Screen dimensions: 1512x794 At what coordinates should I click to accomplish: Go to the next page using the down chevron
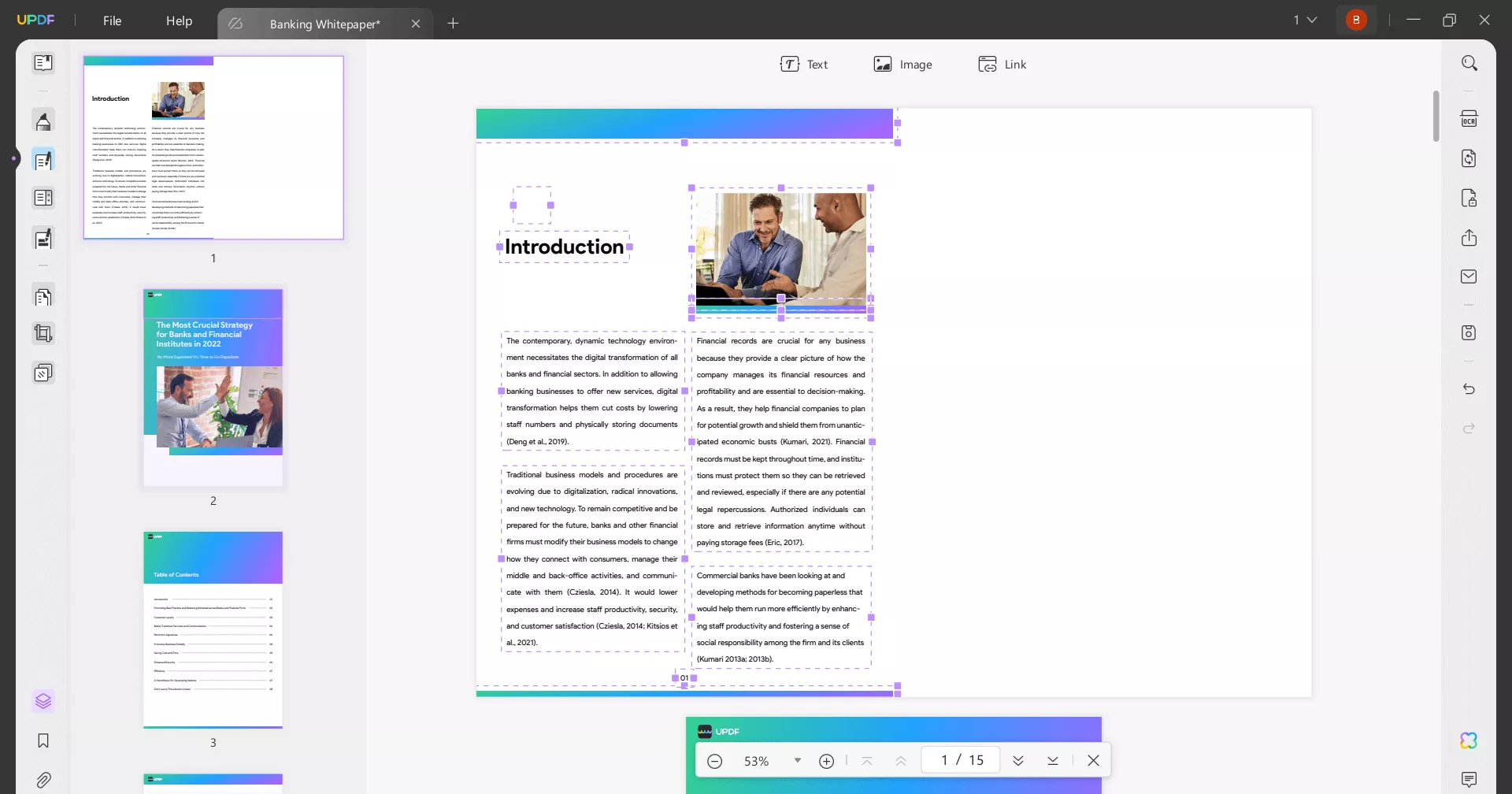click(1018, 761)
